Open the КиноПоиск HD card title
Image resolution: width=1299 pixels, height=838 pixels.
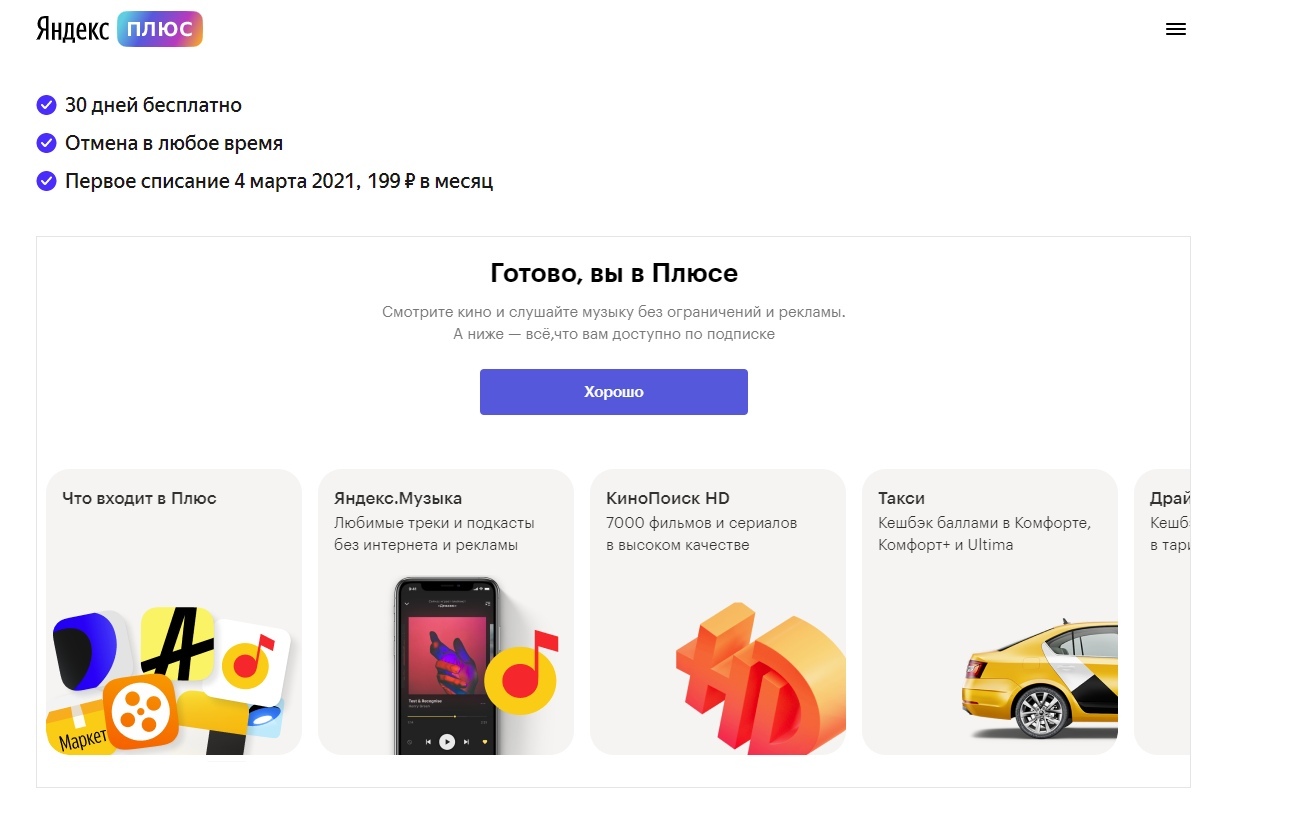click(668, 498)
